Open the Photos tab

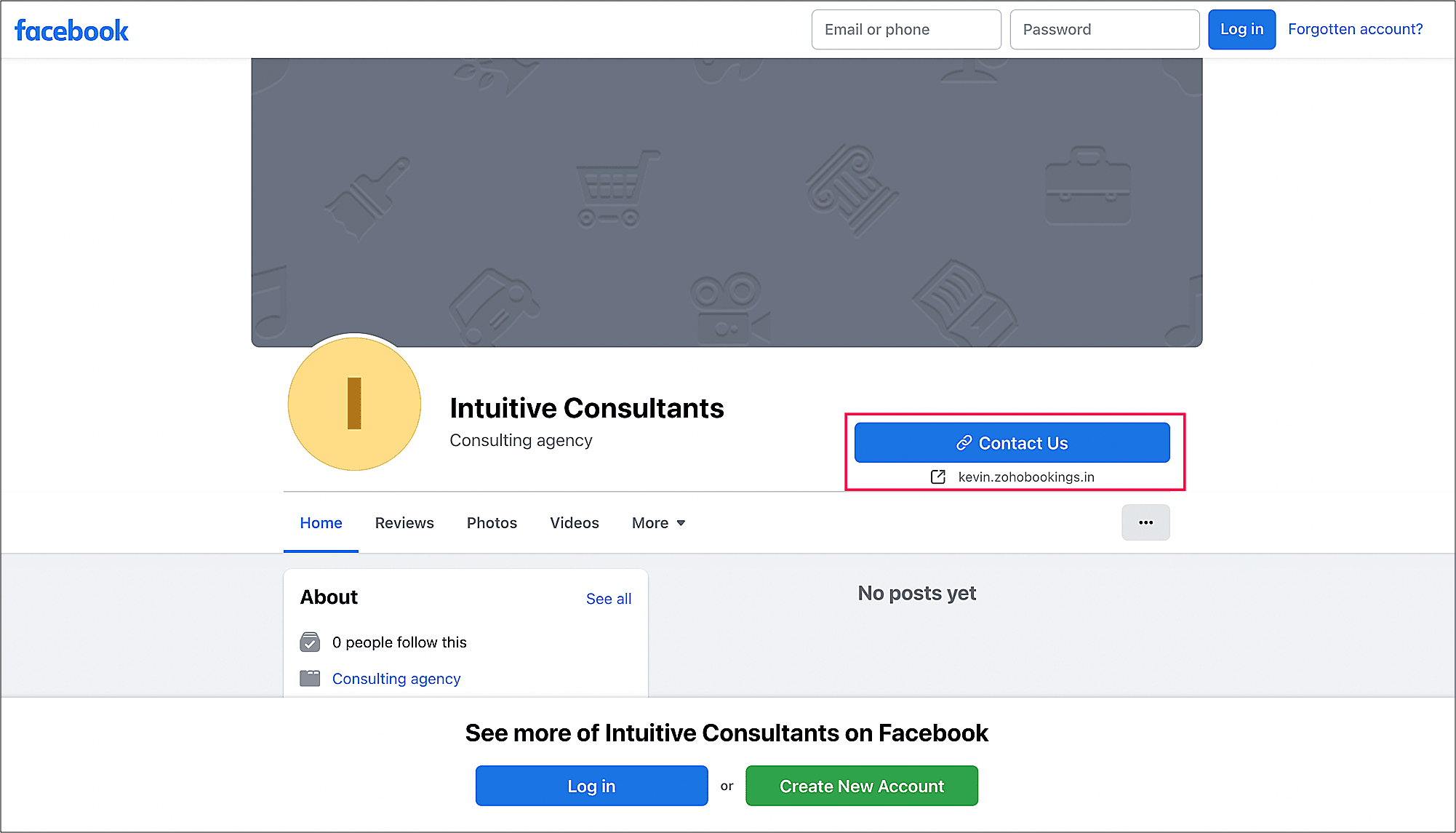point(492,522)
